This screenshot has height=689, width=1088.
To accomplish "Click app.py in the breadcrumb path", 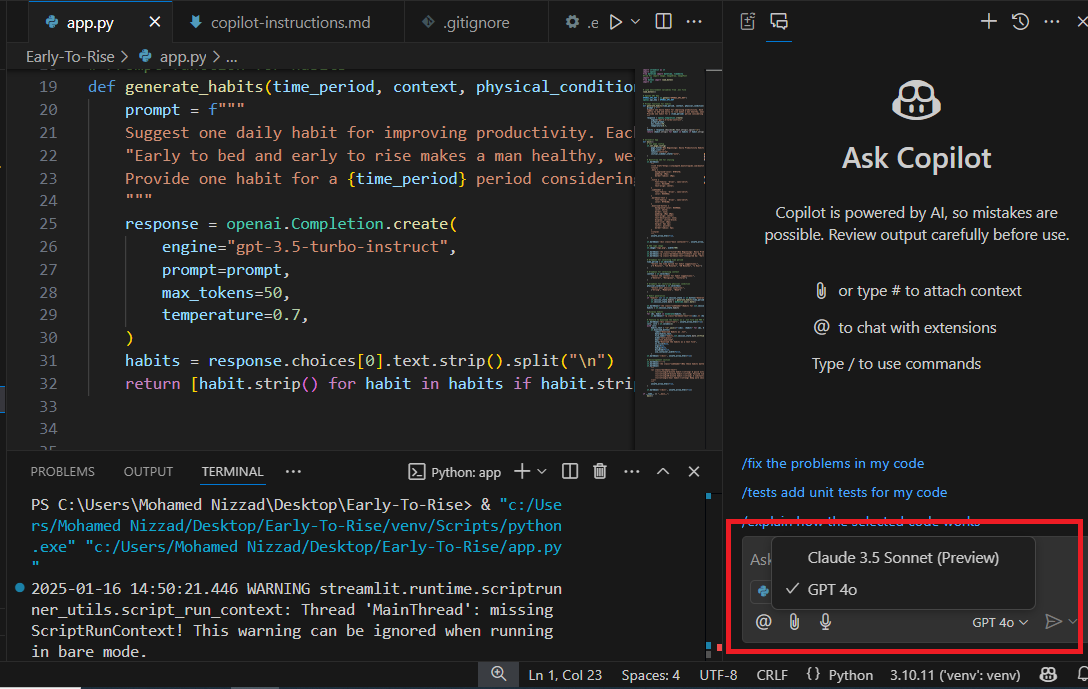I will (182, 57).
